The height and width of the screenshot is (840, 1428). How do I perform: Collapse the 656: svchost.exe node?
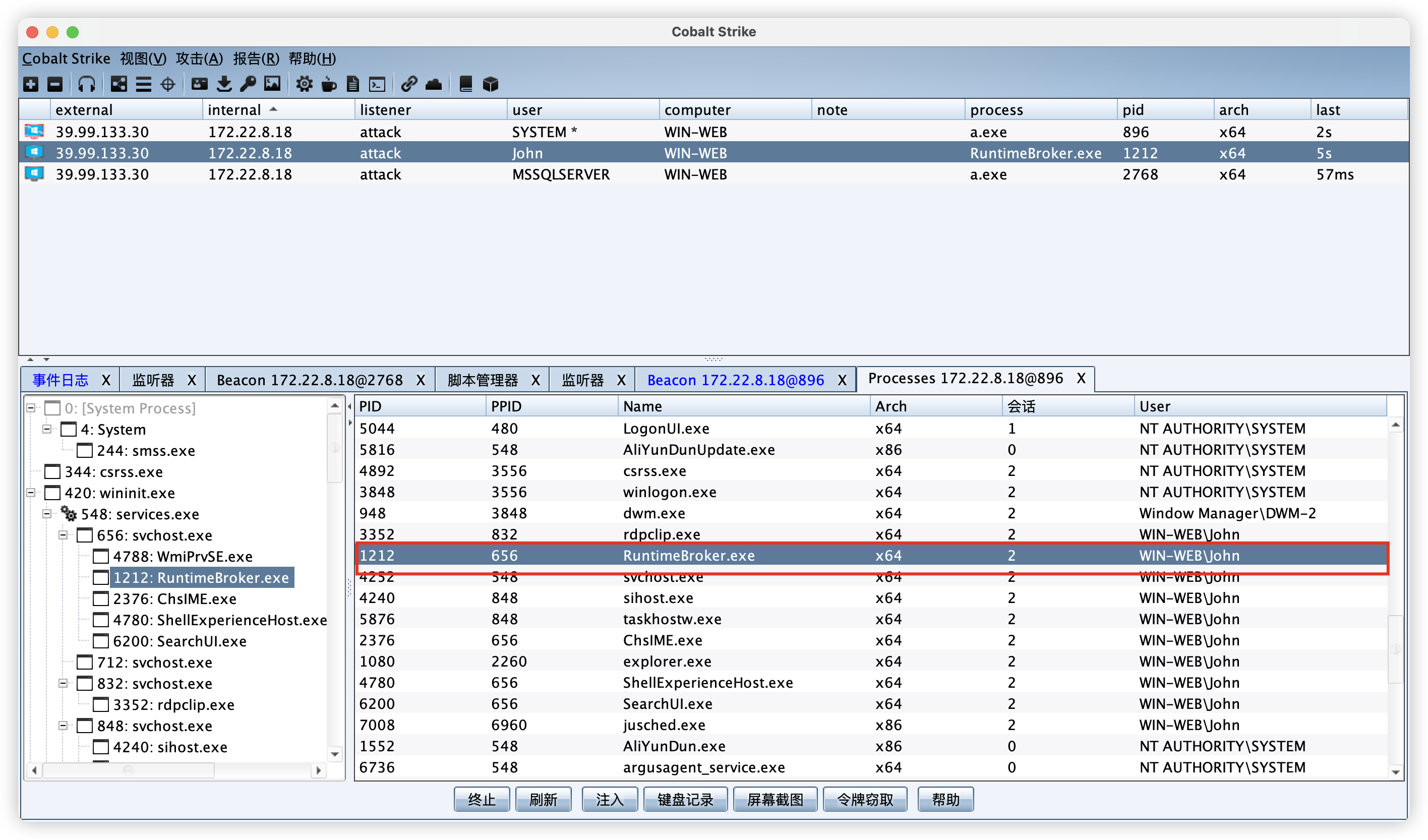click(64, 535)
